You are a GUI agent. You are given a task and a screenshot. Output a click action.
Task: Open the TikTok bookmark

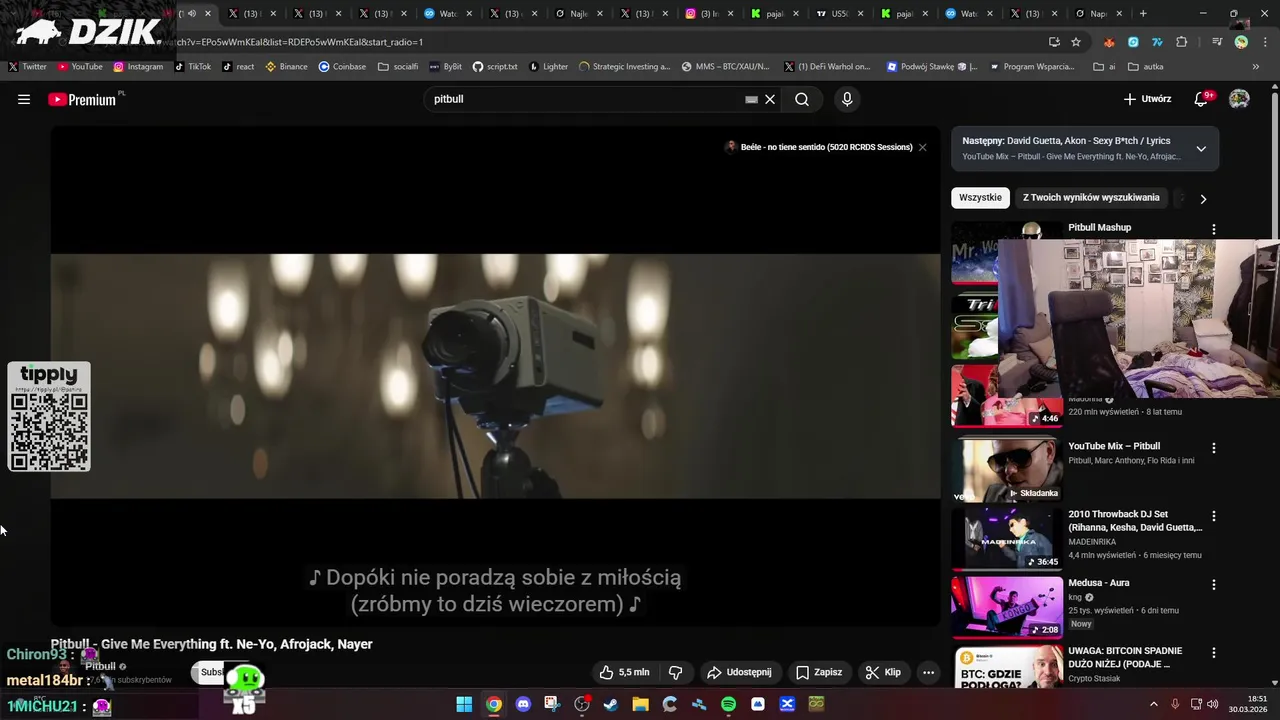click(x=193, y=66)
